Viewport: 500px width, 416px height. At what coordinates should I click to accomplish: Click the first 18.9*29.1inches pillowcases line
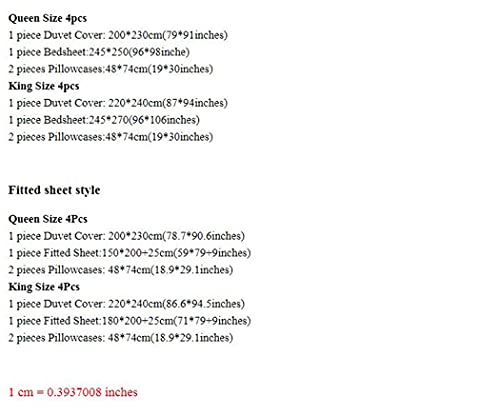point(121,270)
